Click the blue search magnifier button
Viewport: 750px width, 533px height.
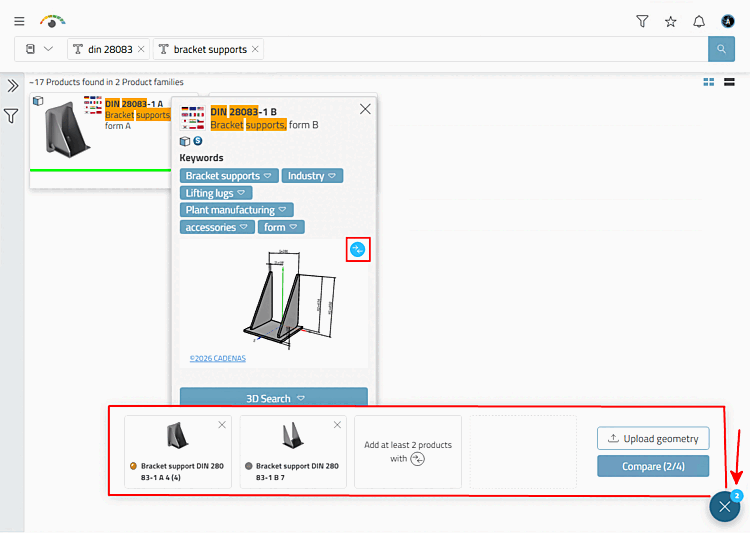click(721, 49)
